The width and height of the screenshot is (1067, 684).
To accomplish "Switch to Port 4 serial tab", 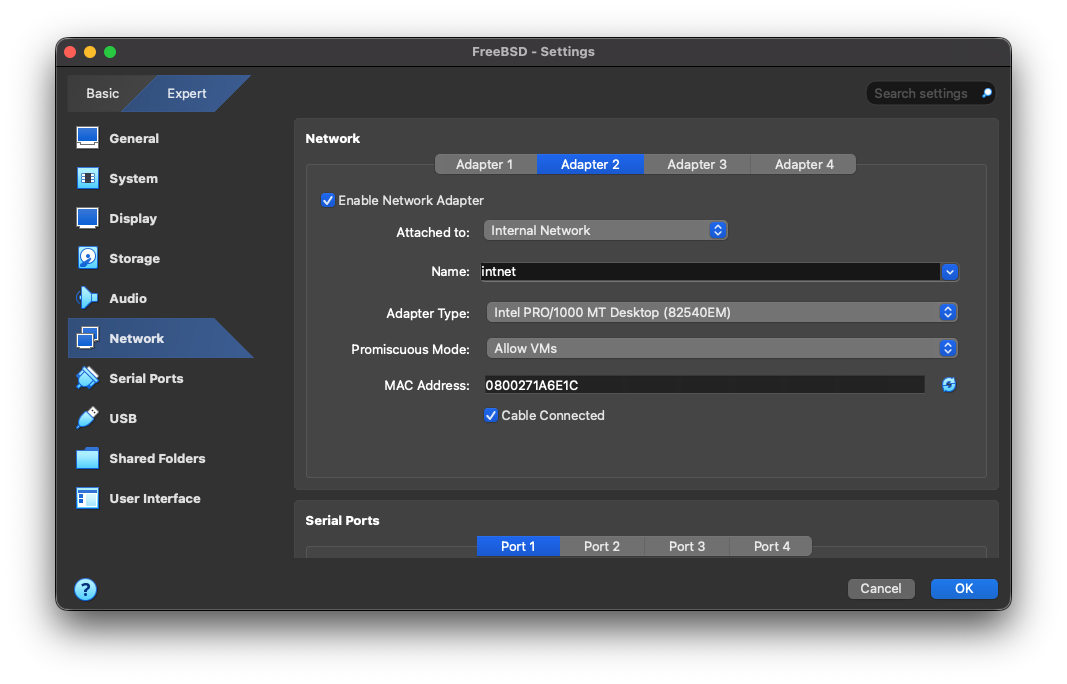I will pos(772,547).
